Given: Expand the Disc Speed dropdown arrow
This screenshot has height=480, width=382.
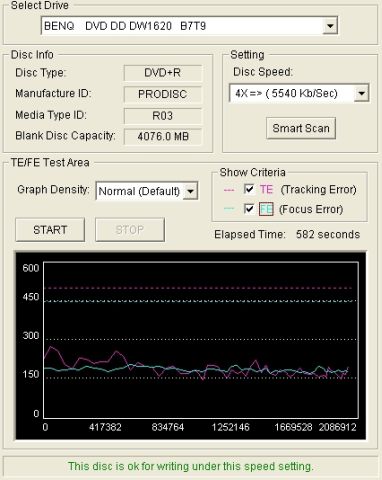Looking at the screenshot, I should [362, 93].
